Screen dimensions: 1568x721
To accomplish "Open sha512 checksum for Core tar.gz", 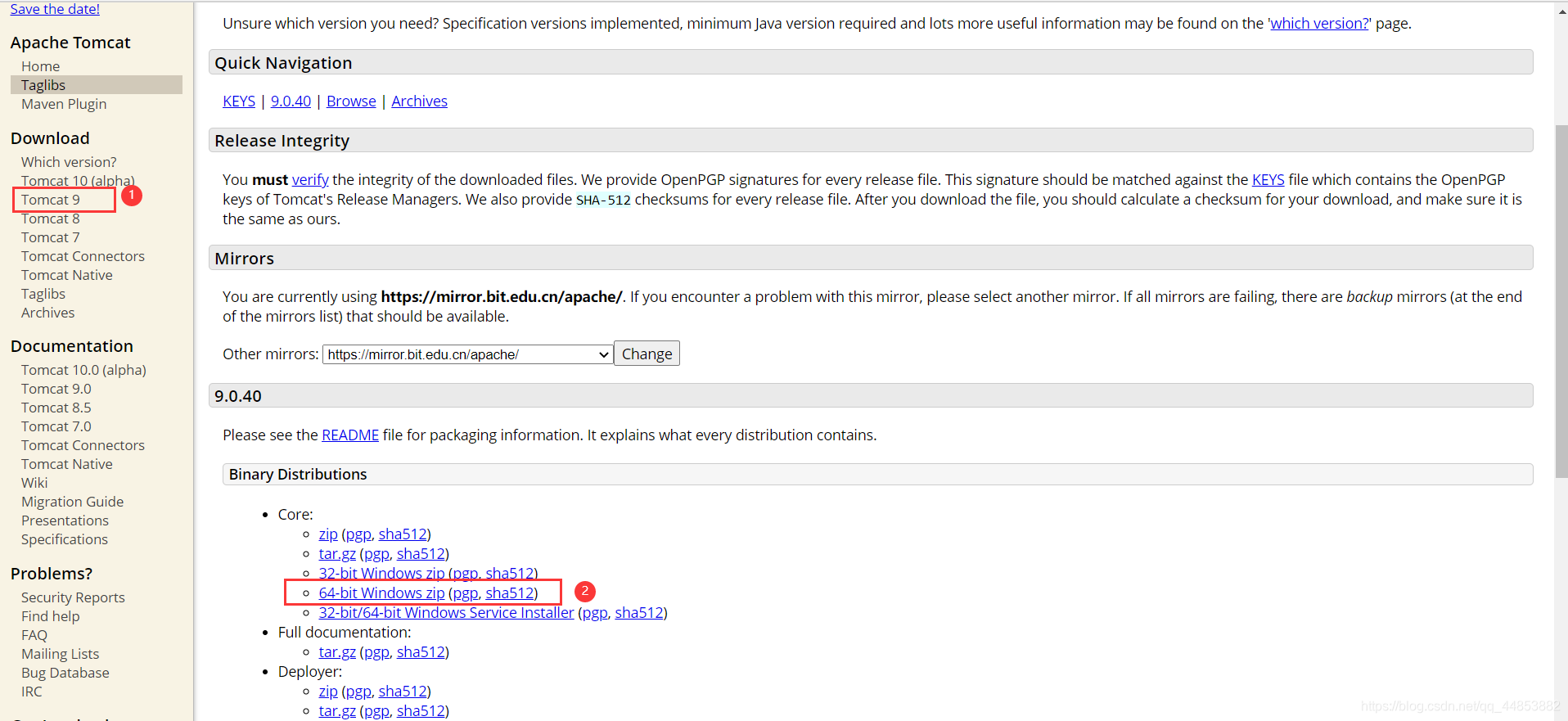I will [421, 554].
